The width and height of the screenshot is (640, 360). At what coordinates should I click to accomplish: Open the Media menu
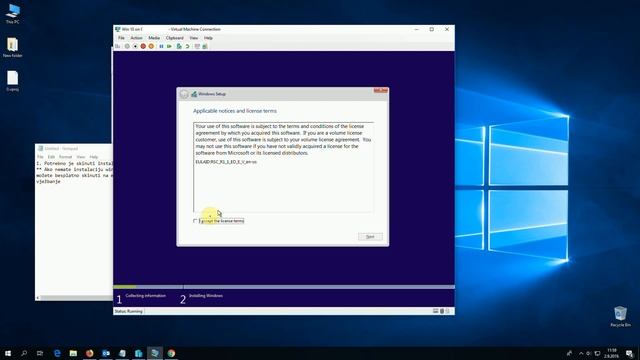154,38
